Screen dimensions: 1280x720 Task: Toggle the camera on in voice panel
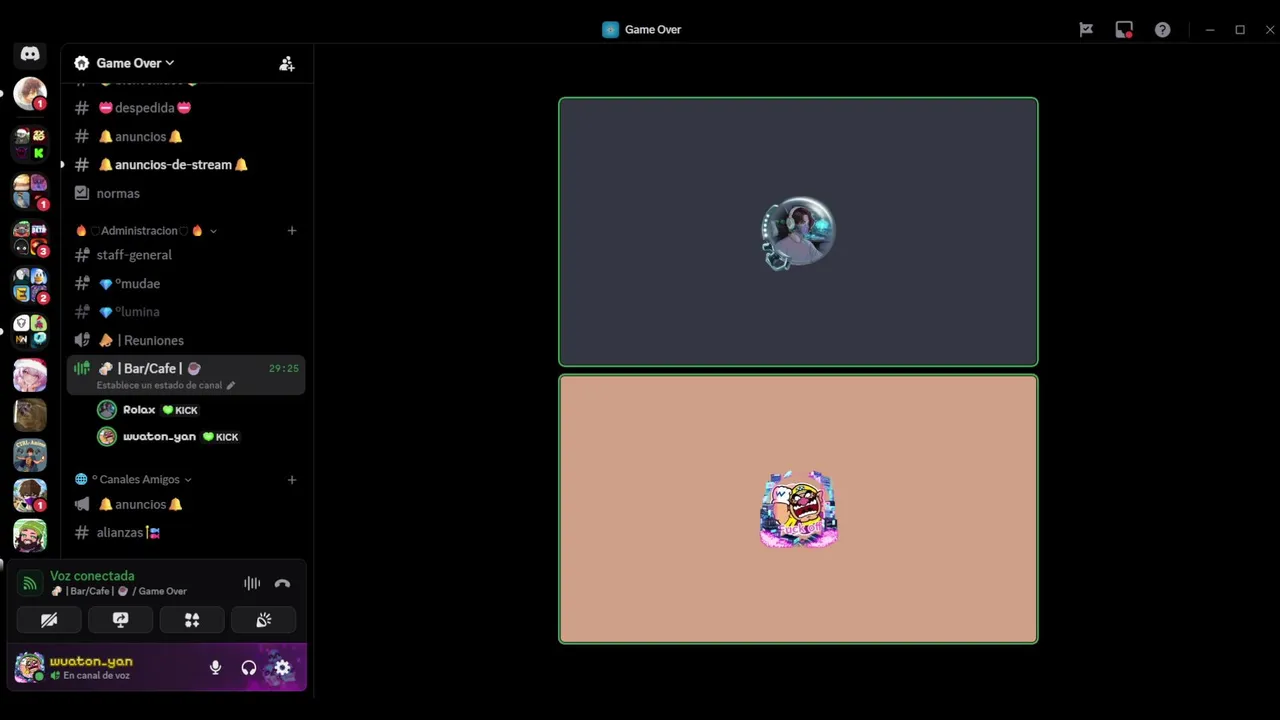pyautogui.click(x=49, y=620)
